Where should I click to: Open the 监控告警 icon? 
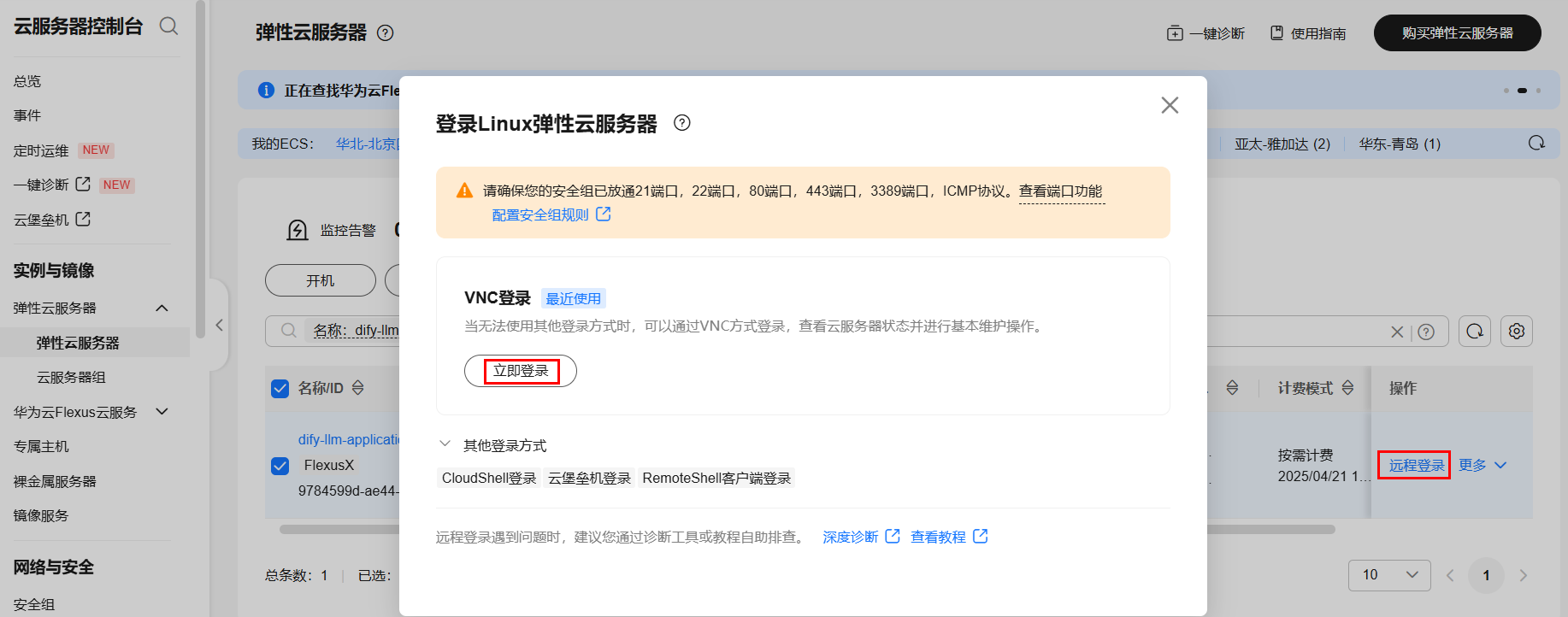pyautogui.click(x=297, y=230)
